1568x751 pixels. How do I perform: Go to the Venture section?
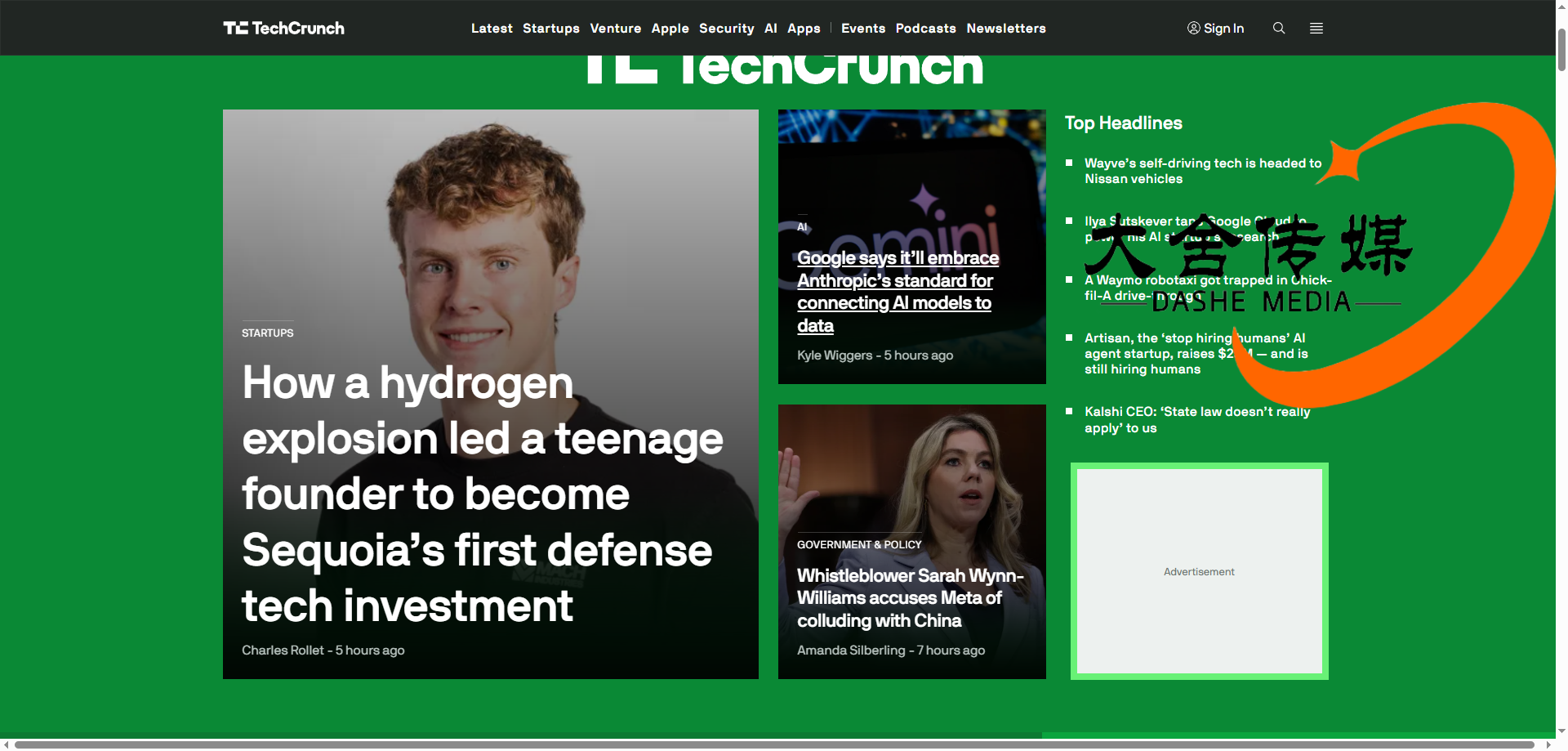(x=616, y=28)
